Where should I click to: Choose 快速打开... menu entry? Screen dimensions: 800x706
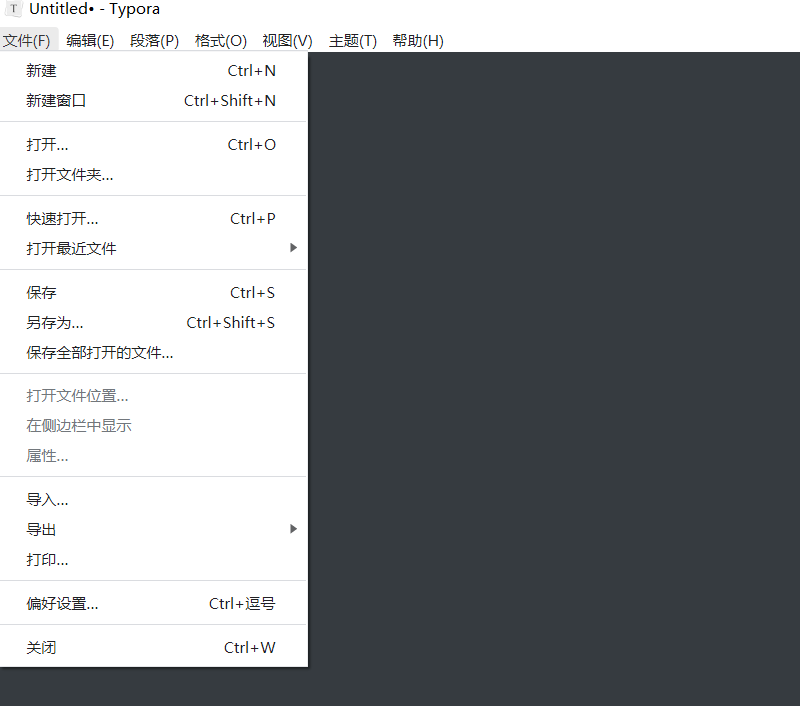coord(154,219)
